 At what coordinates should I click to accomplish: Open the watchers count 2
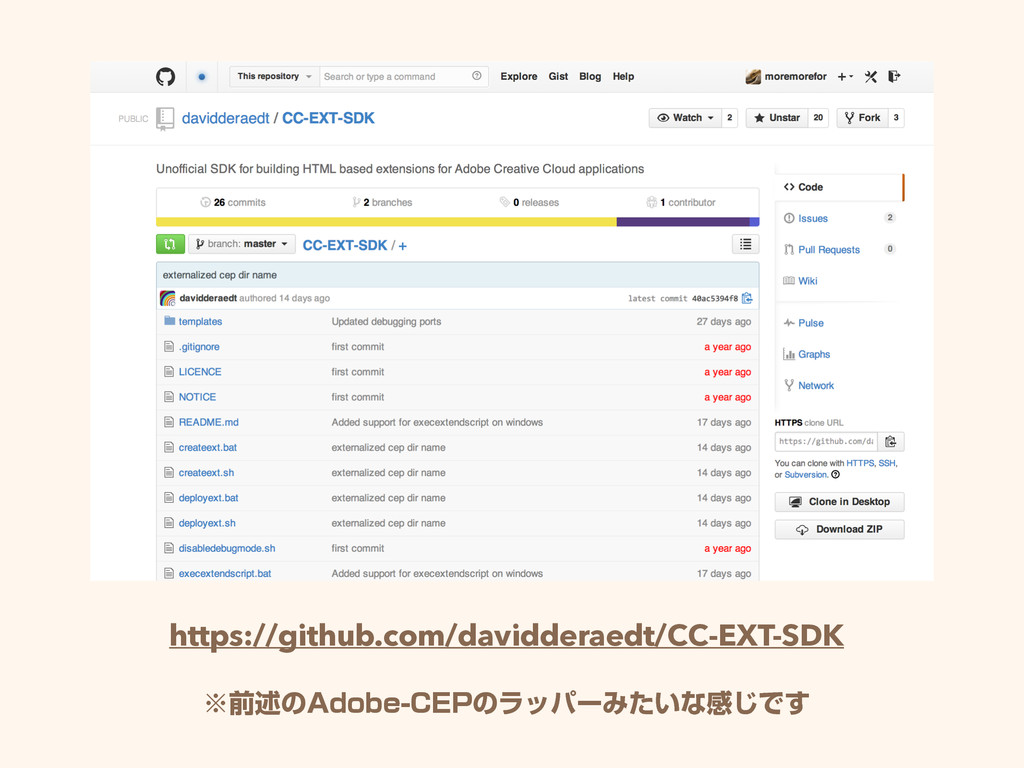coord(729,118)
